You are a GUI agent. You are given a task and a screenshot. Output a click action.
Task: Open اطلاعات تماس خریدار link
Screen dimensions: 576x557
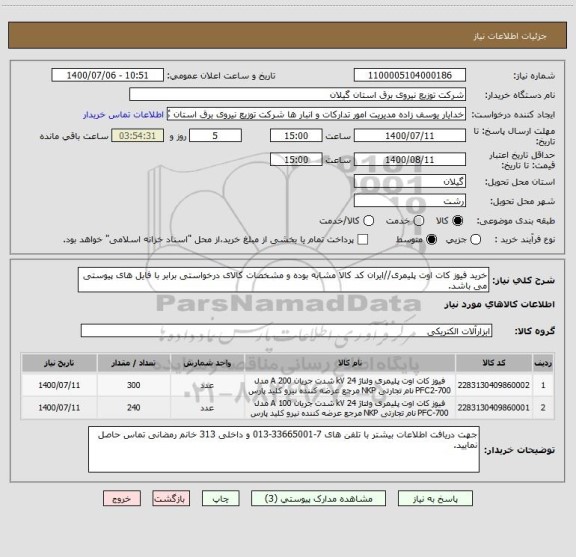tap(123, 115)
